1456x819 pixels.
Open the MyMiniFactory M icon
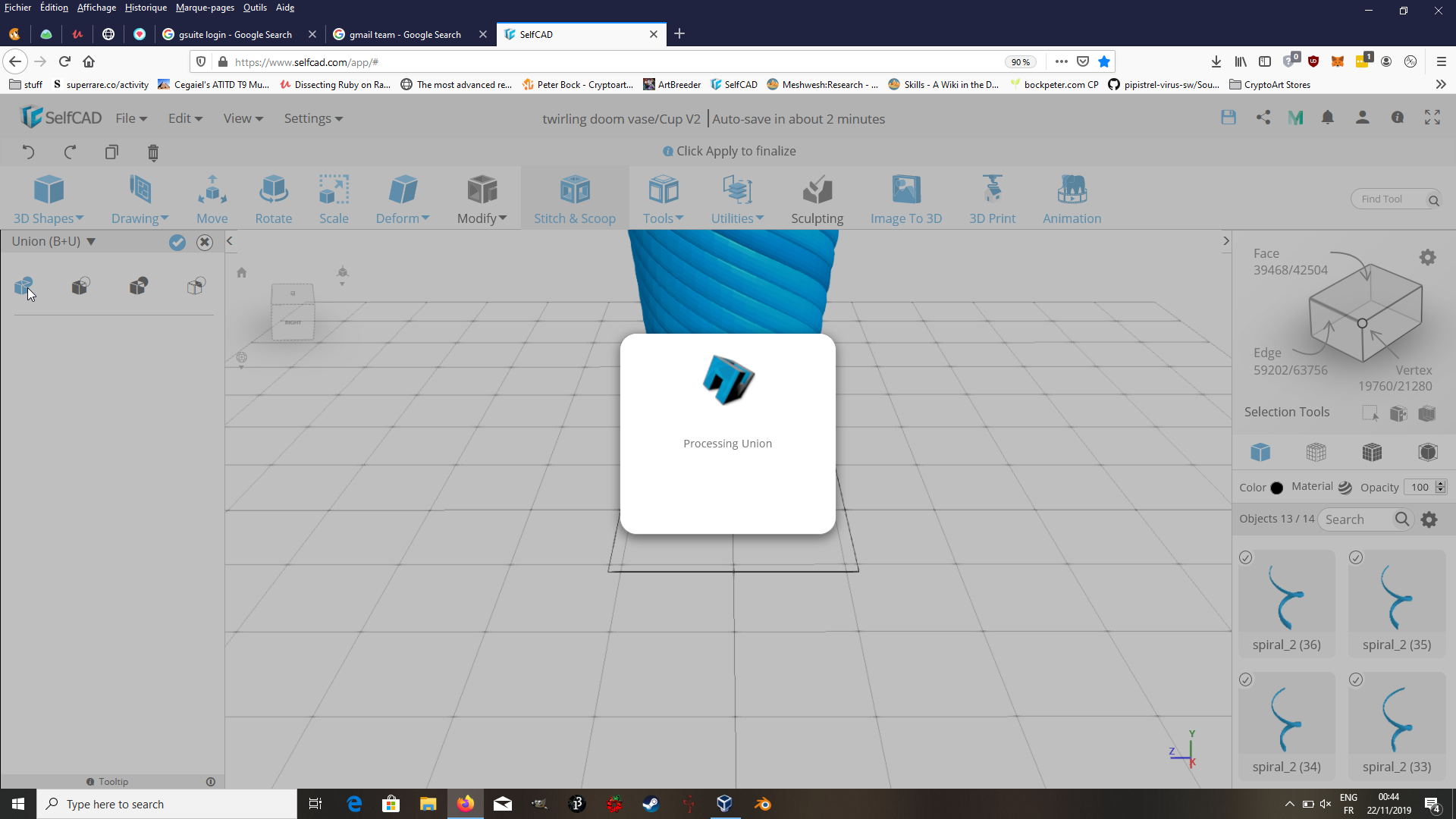pyautogui.click(x=1295, y=118)
